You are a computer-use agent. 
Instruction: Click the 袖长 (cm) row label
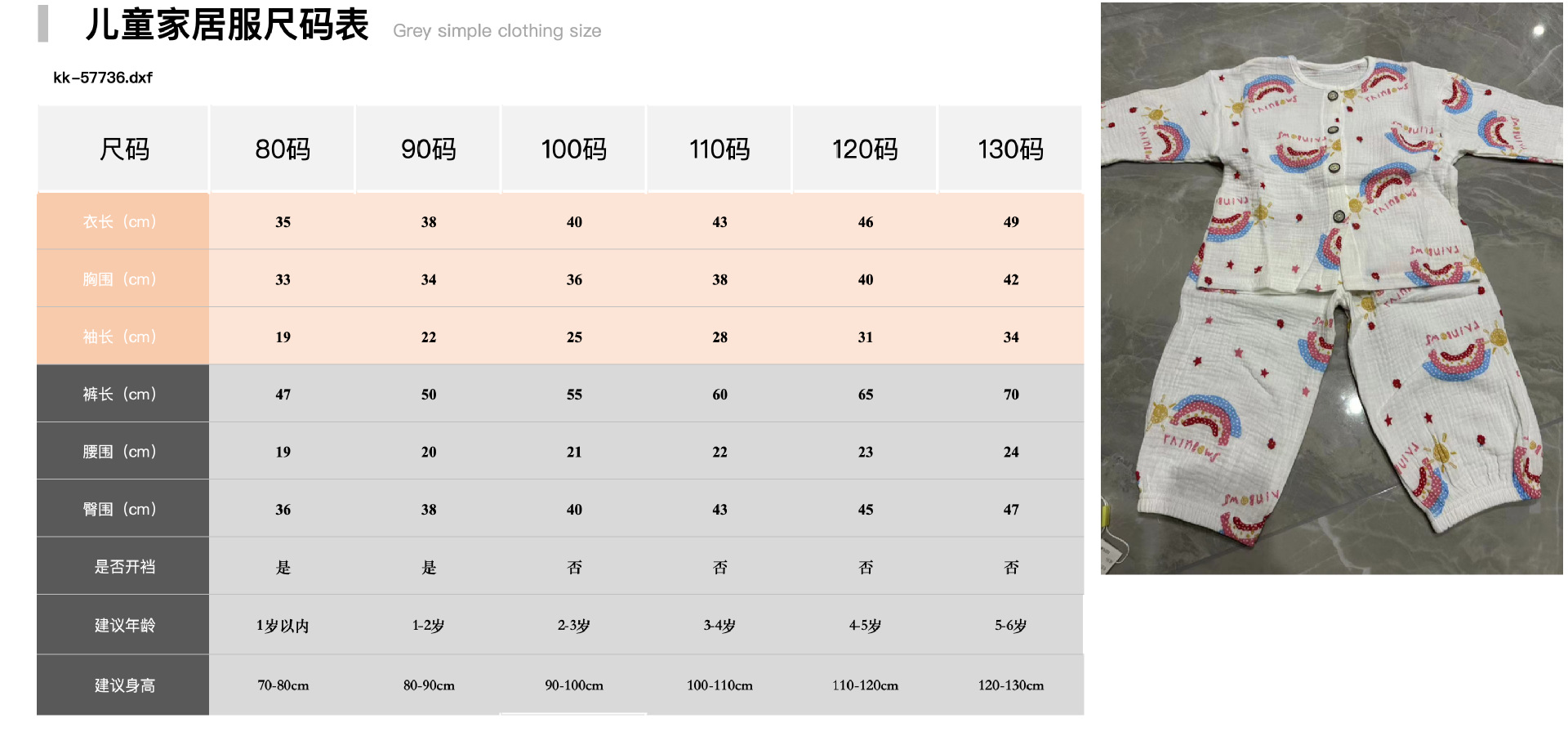tap(120, 337)
